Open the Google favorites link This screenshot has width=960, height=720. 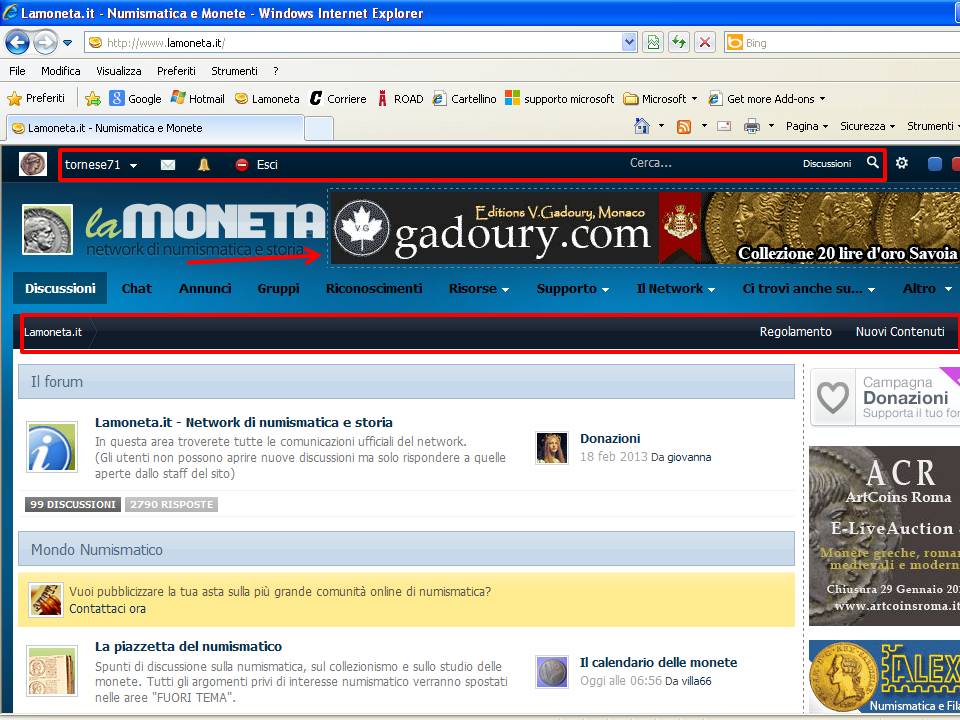click(x=135, y=99)
